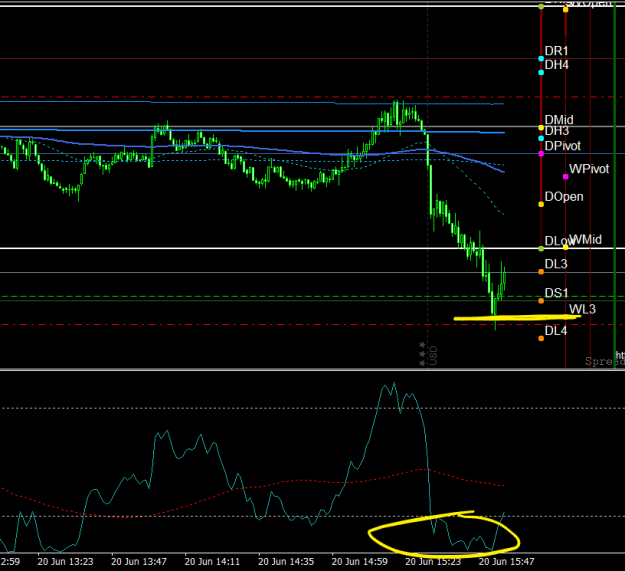Select the WL3 level label
This screenshot has width=625, height=571.
[582, 309]
